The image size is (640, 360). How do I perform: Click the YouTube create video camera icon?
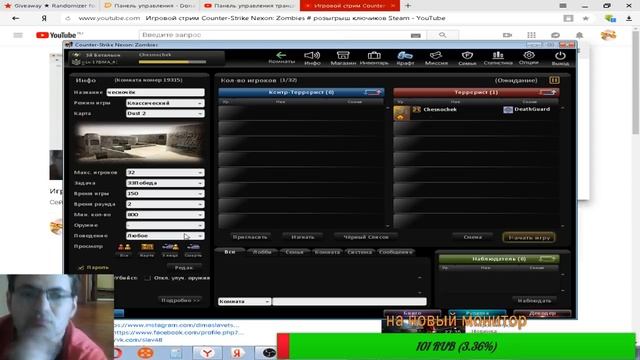[x=507, y=35]
